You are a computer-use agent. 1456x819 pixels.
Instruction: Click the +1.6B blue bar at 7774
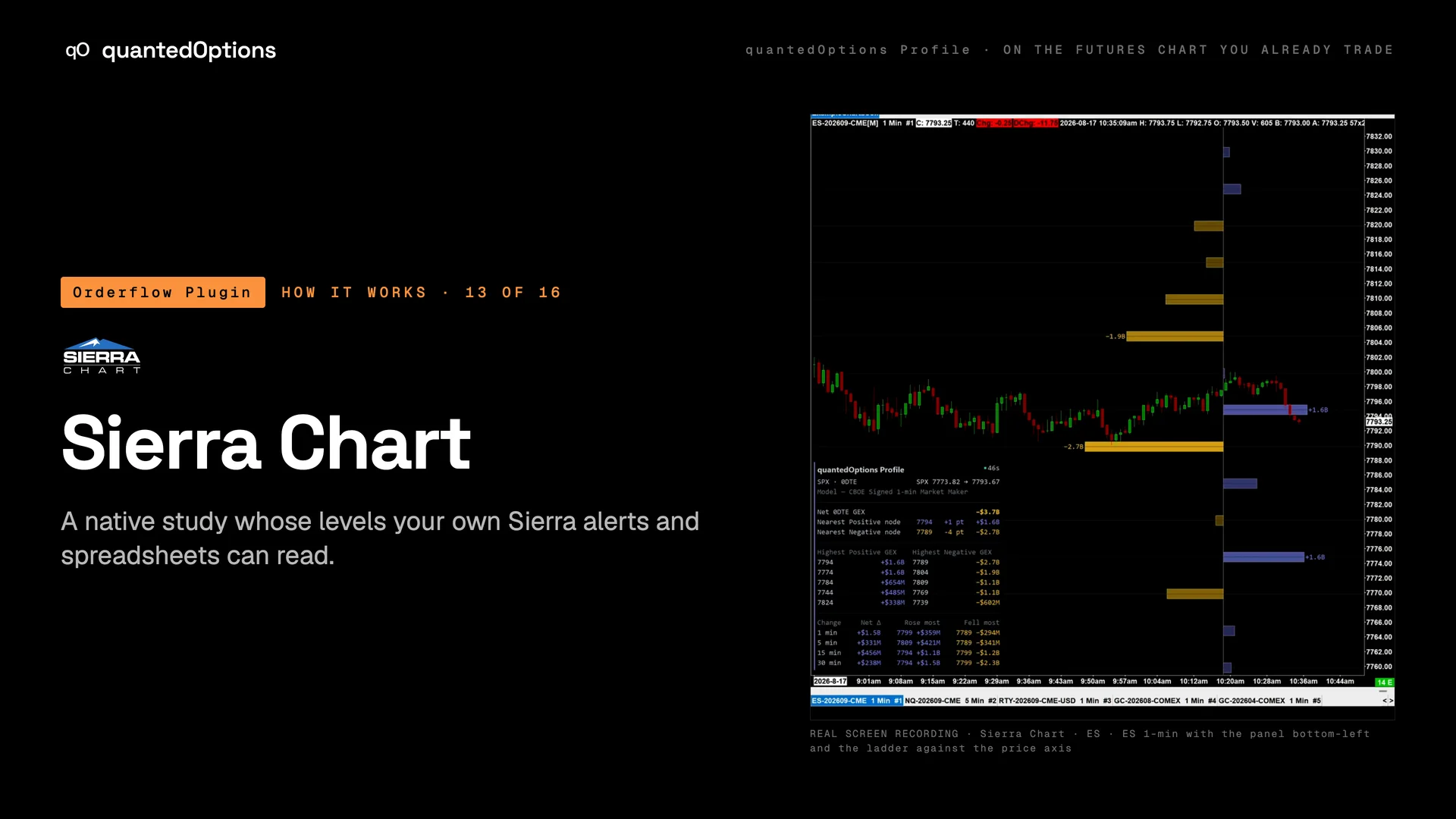[1263, 557]
